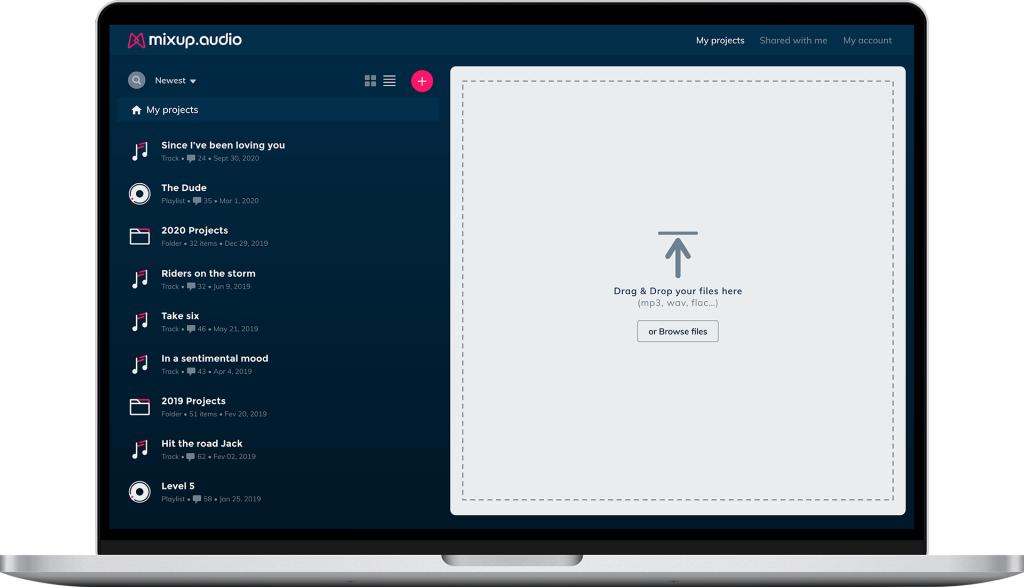Open folder 2019 Projects
The height and width of the screenshot is (587, 1024).
coord(193,401)
